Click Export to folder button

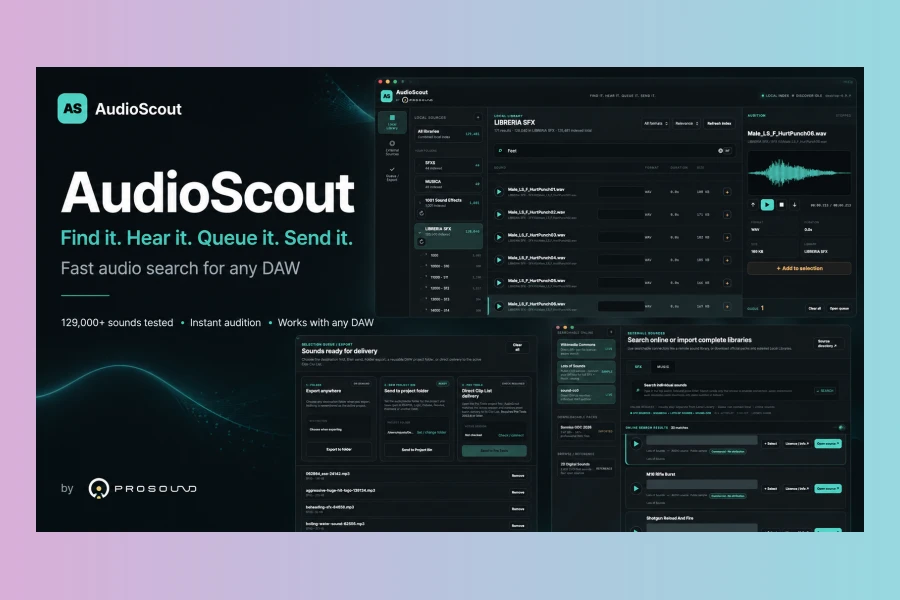pyautogui.click(x=339, y=450)
